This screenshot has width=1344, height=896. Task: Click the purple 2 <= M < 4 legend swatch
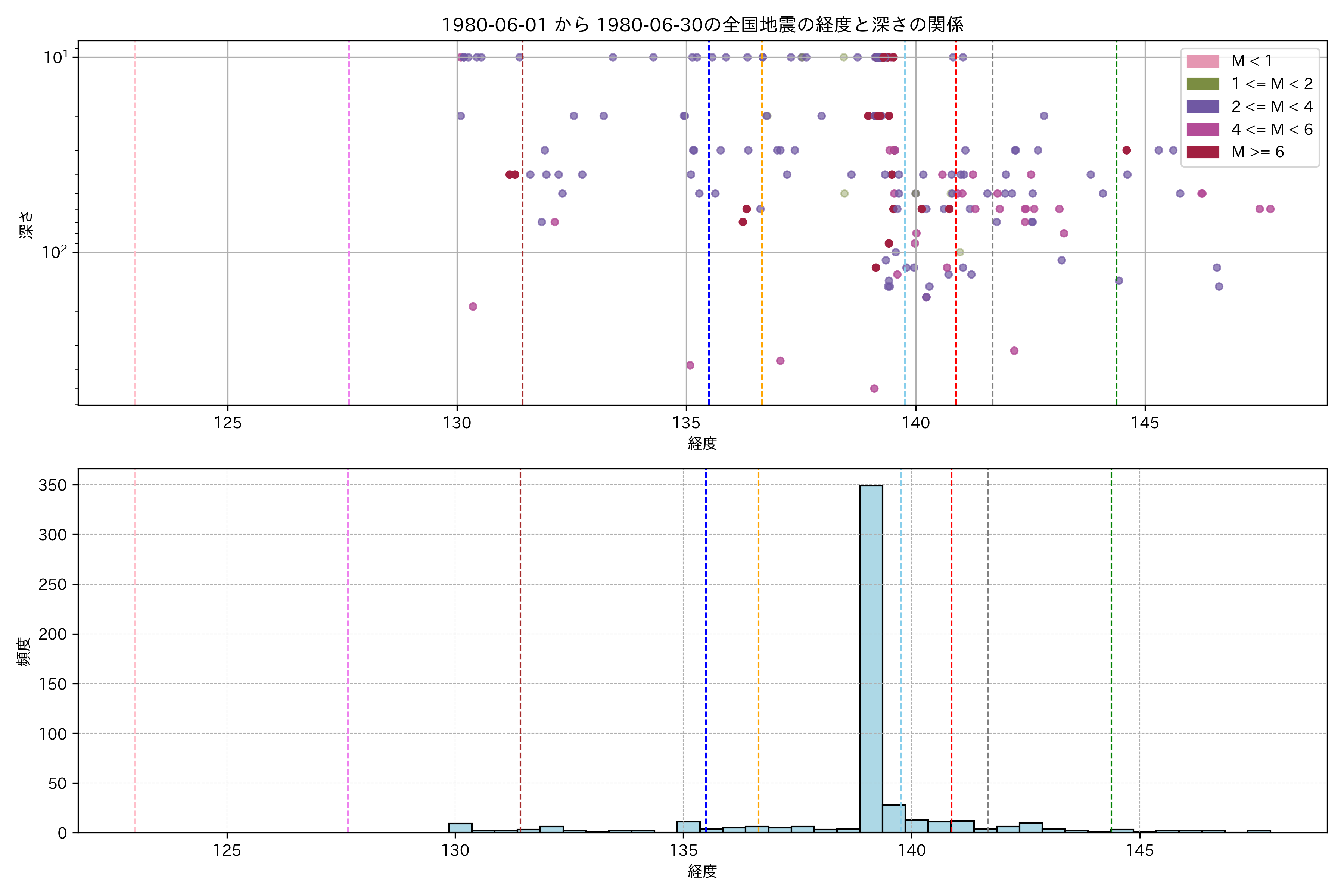coord(1202,107)
